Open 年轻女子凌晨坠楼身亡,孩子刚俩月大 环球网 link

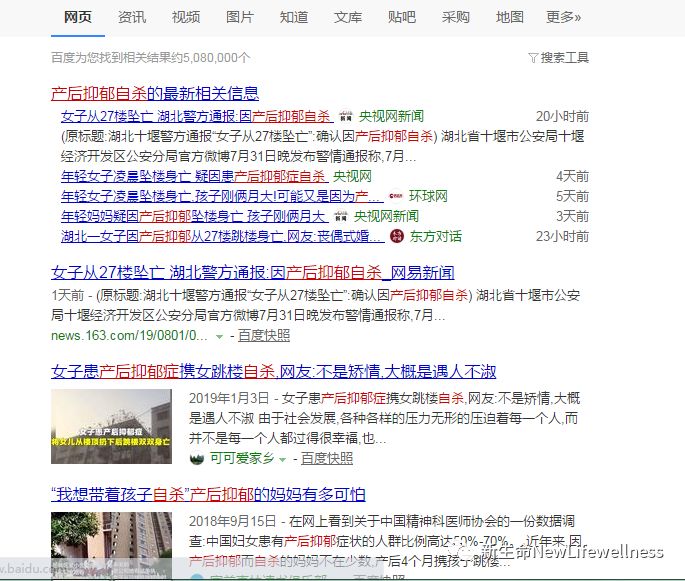(222, 197)
